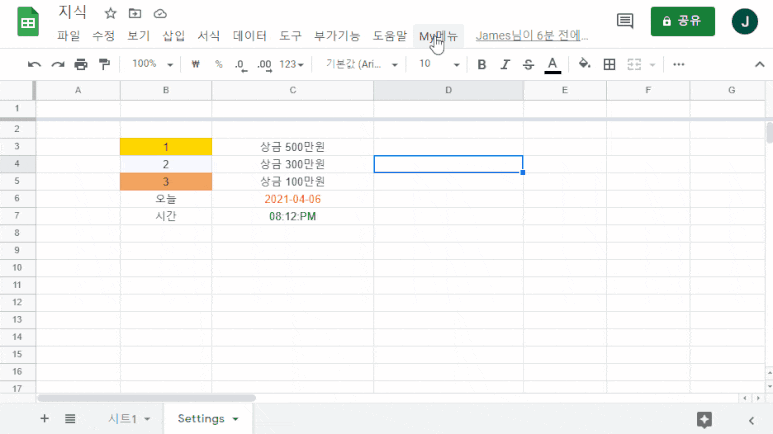Open the 수정 menu
Image resolution: width=773 pixels, height=434 pixels.
pos(104,36)
